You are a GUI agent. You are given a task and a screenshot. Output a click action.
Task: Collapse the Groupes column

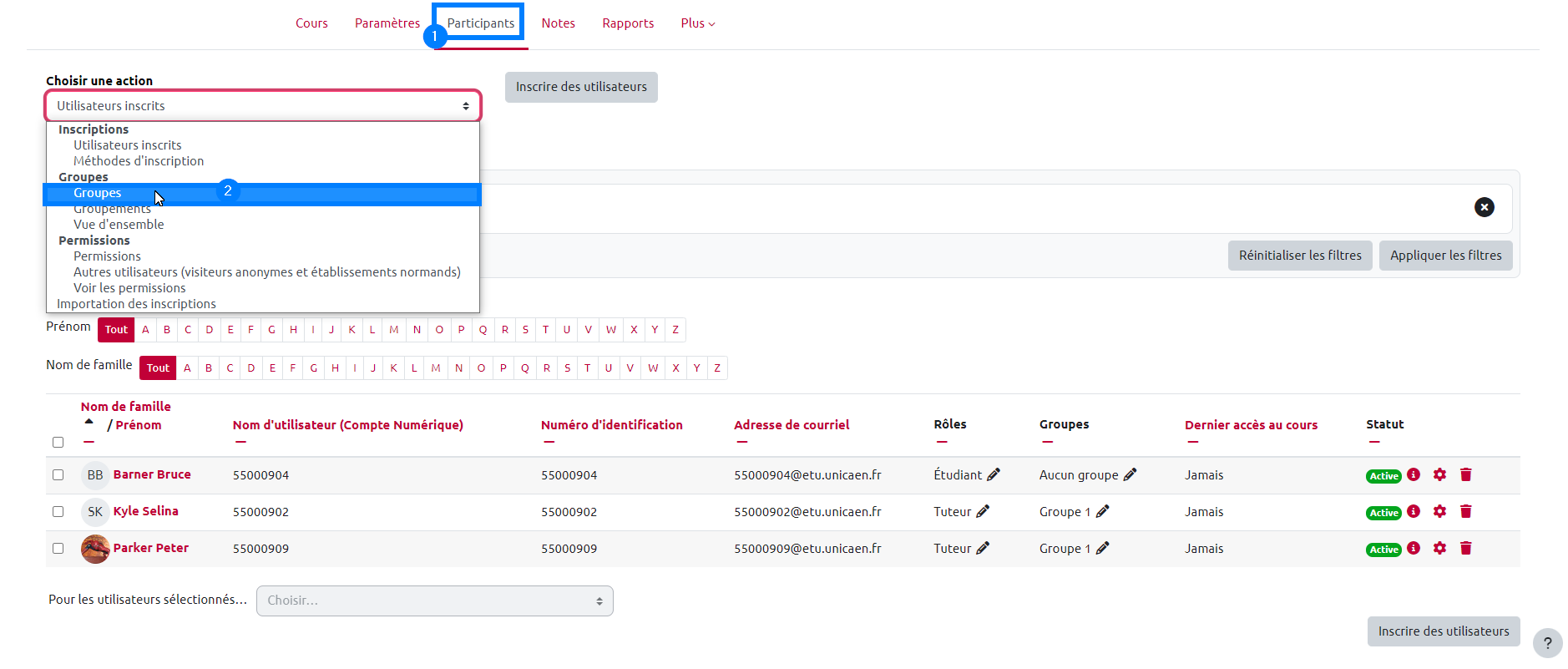tap(1047, 442)
